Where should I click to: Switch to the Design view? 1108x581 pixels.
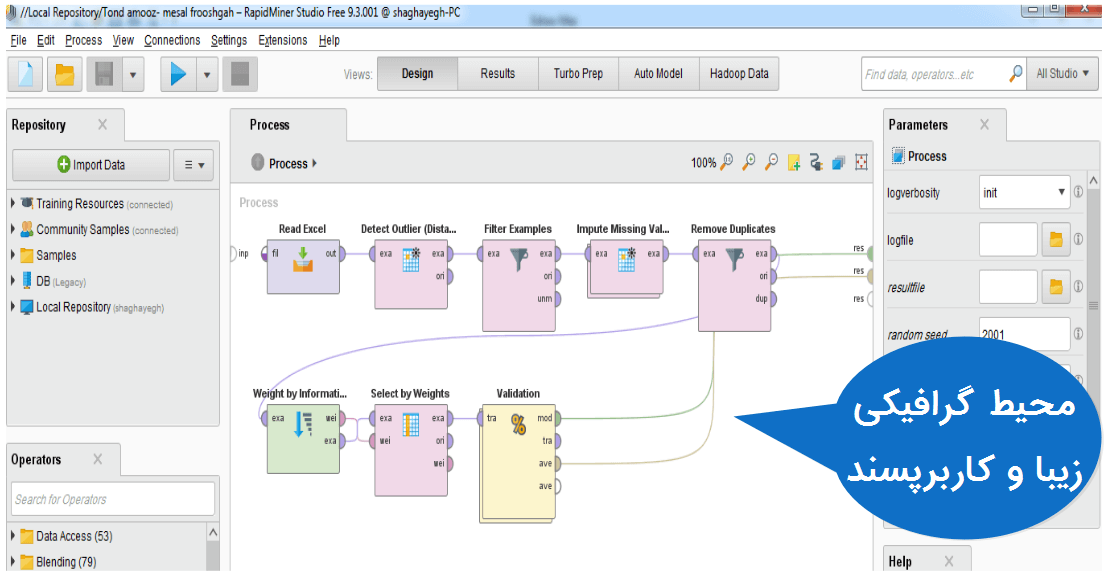click(x=418, y=74)
